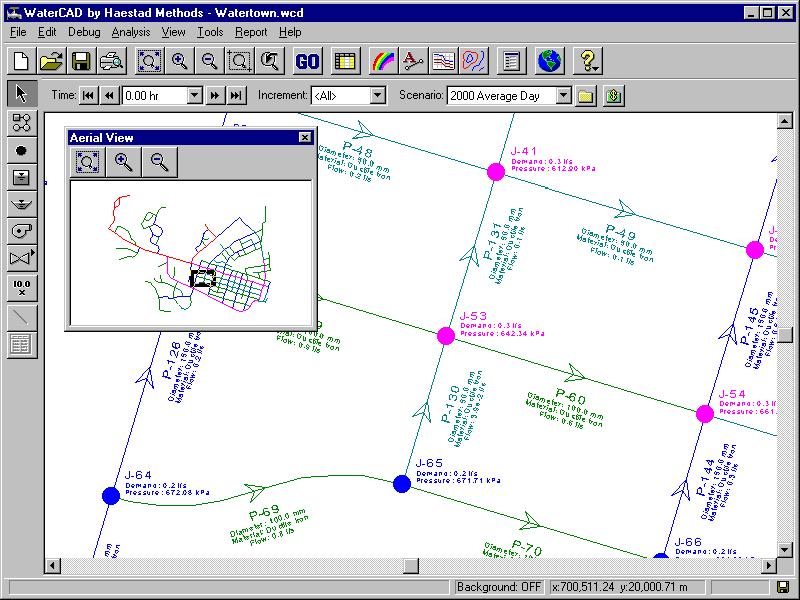The width and height of the screenshot is (800, 600).
Task: Step back one time increment
Action: 109,95
